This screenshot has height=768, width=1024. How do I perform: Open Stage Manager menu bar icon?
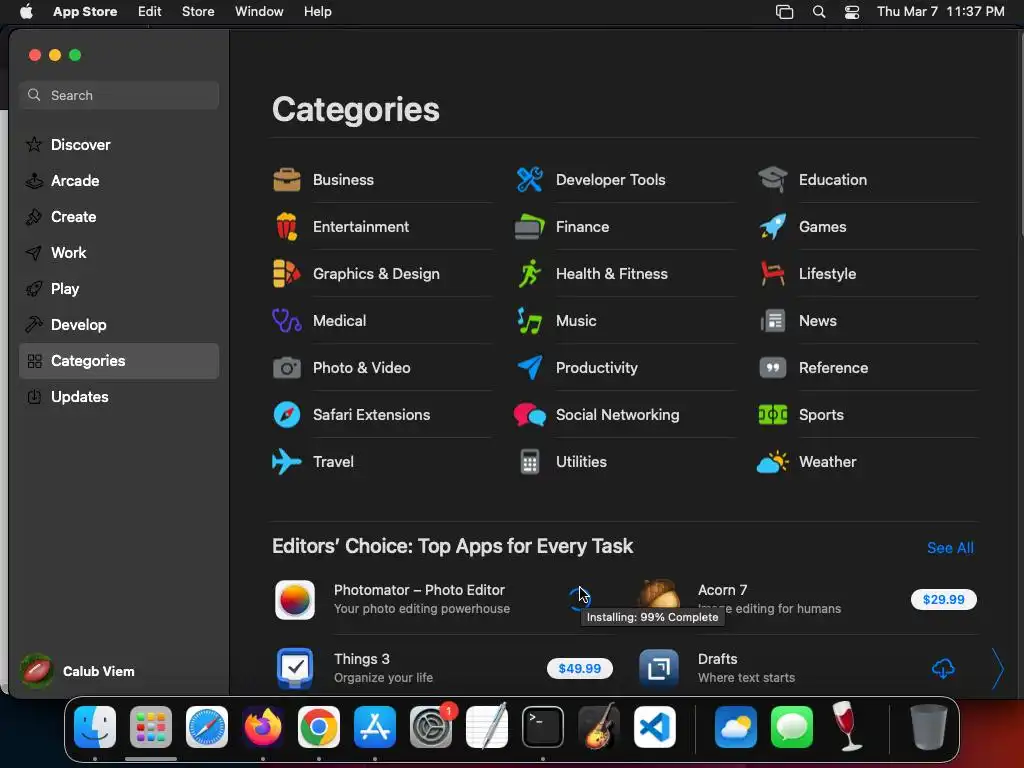point(784,12)
